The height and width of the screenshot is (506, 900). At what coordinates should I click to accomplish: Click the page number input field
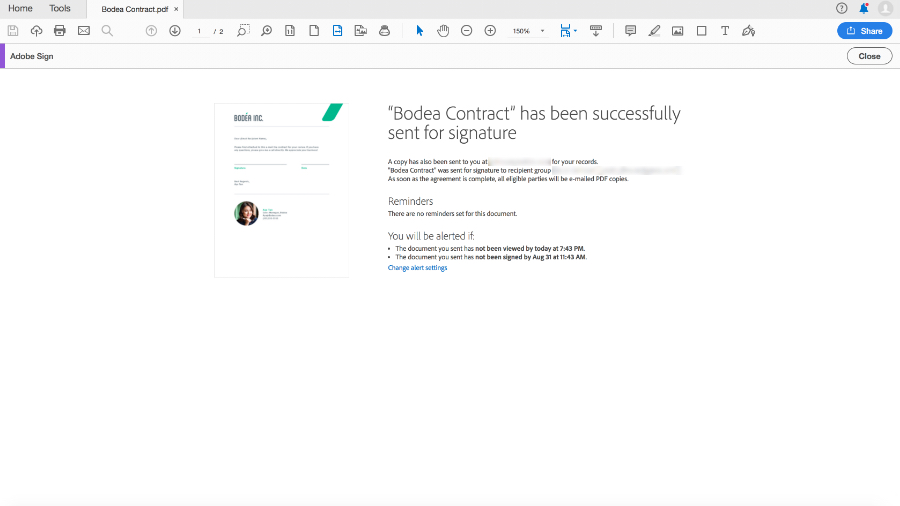click(x=199, y=31)
